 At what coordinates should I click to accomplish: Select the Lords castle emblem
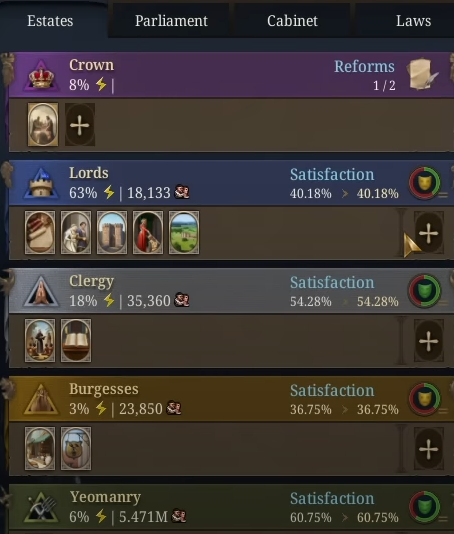pyautogui.click(x=41, y=183)
